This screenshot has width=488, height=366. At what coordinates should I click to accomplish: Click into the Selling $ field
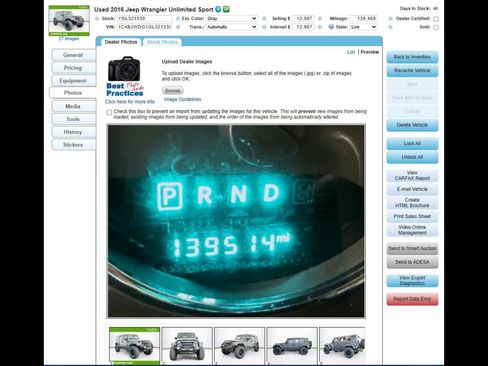303,19
